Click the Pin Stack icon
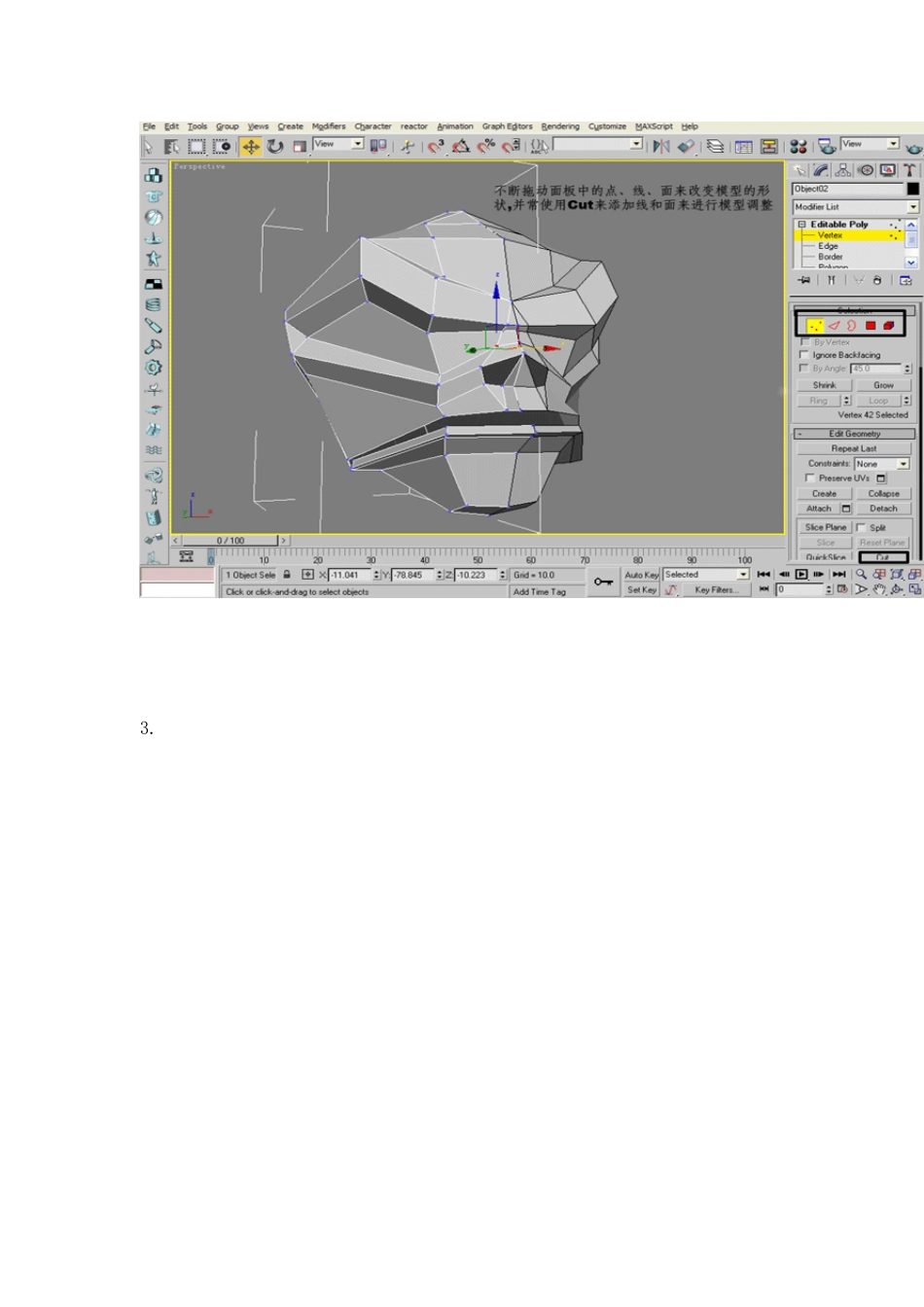 click(804, 280)
